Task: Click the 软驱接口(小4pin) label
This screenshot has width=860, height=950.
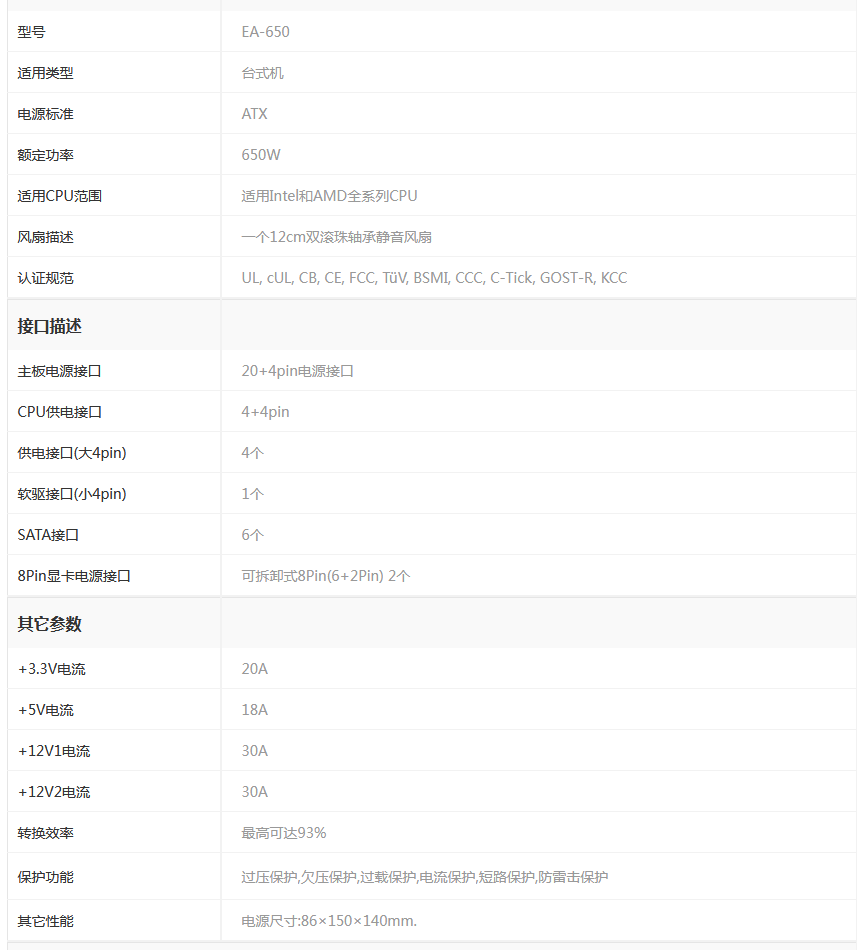Action: coord(72,494)
